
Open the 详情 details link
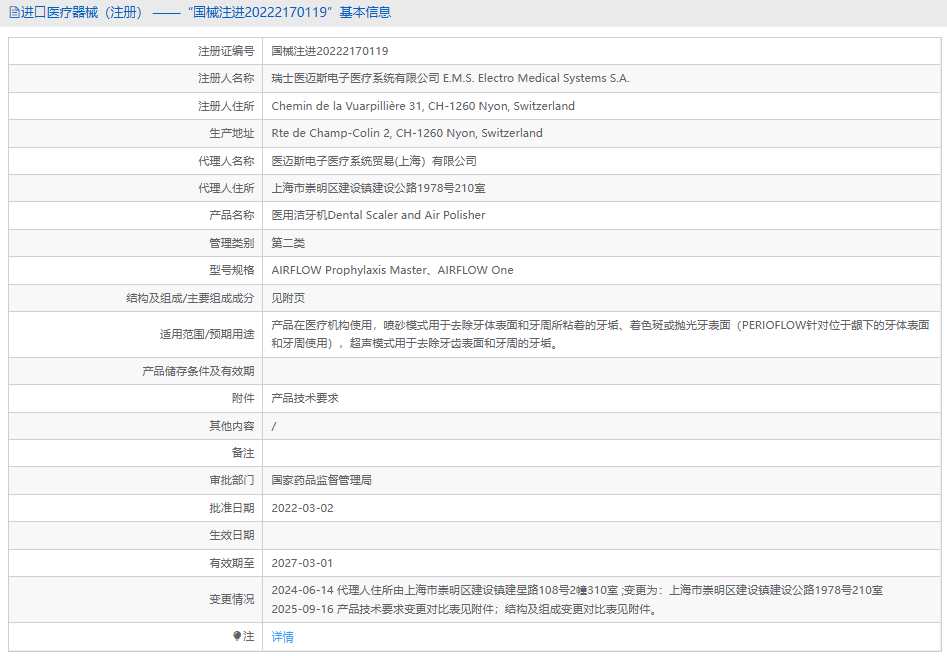click(x=283, y=637)
